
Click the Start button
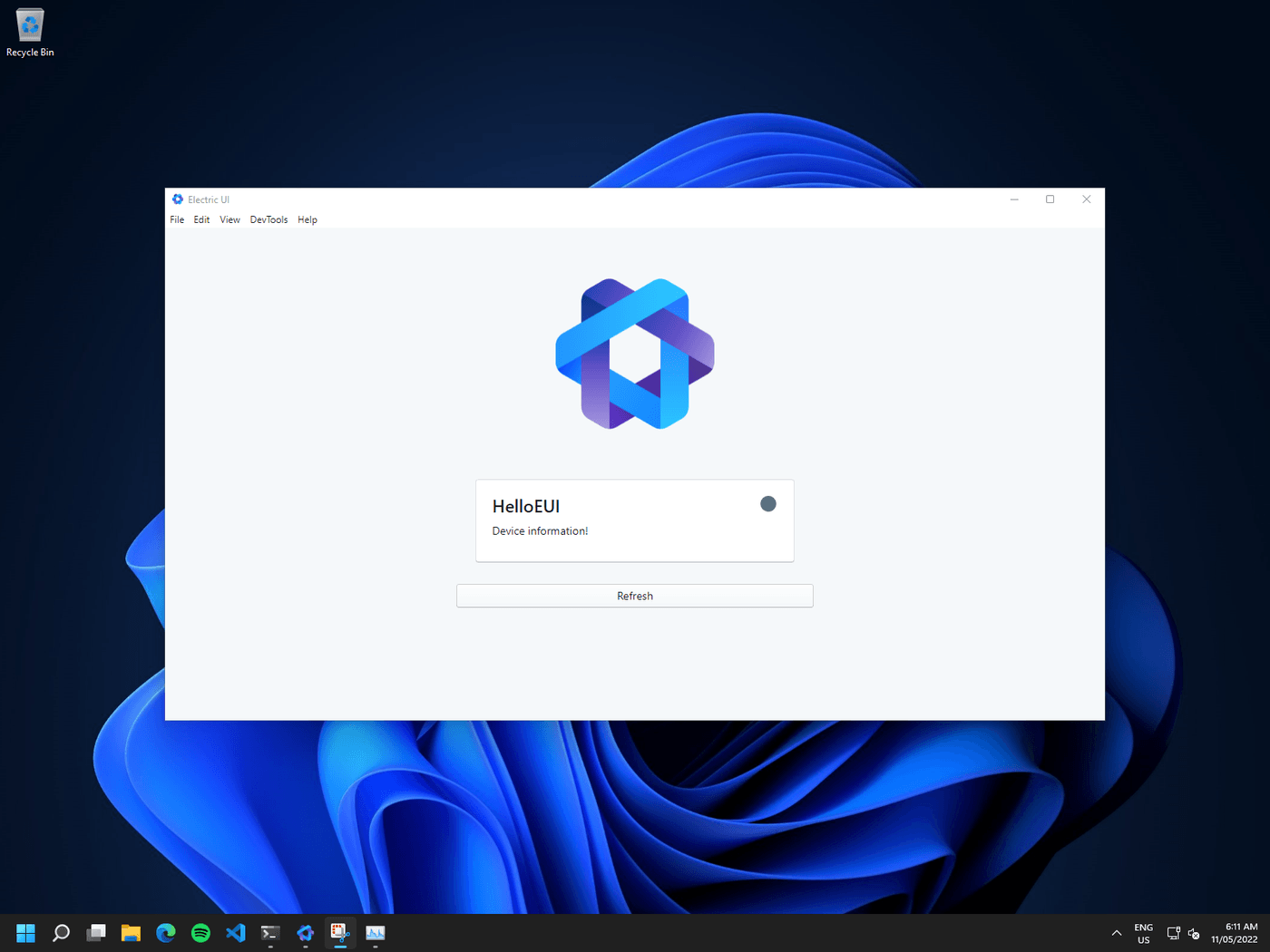point(25,932)
